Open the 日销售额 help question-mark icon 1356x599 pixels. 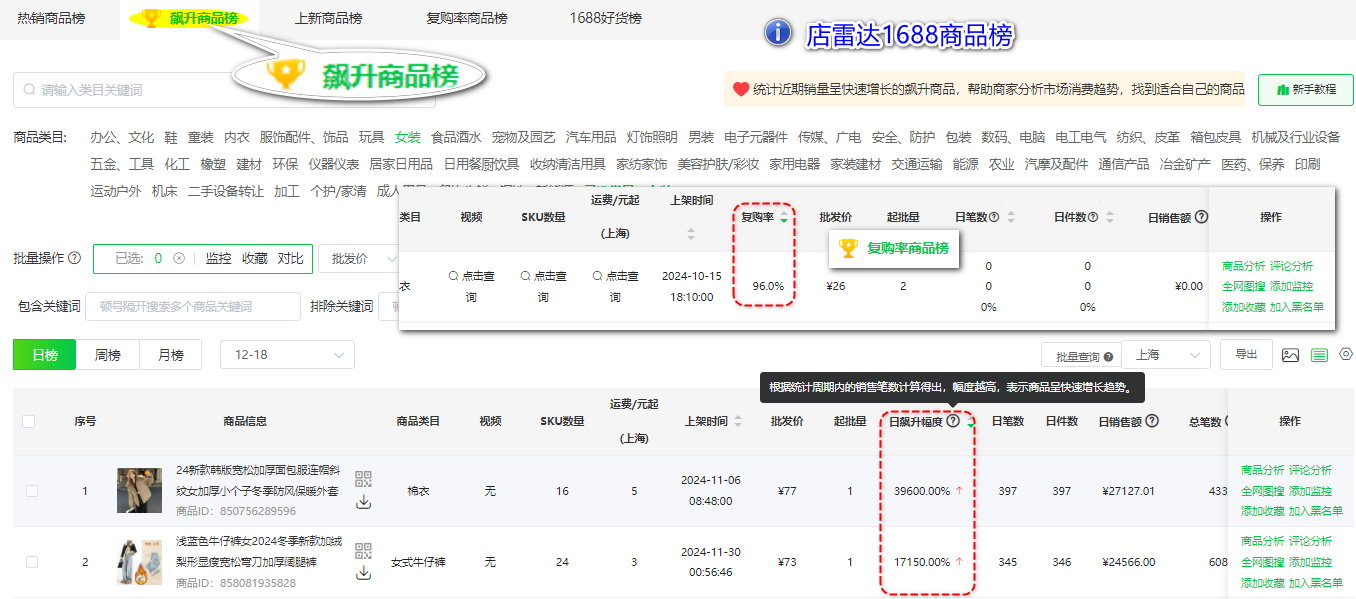point(1152,421)
